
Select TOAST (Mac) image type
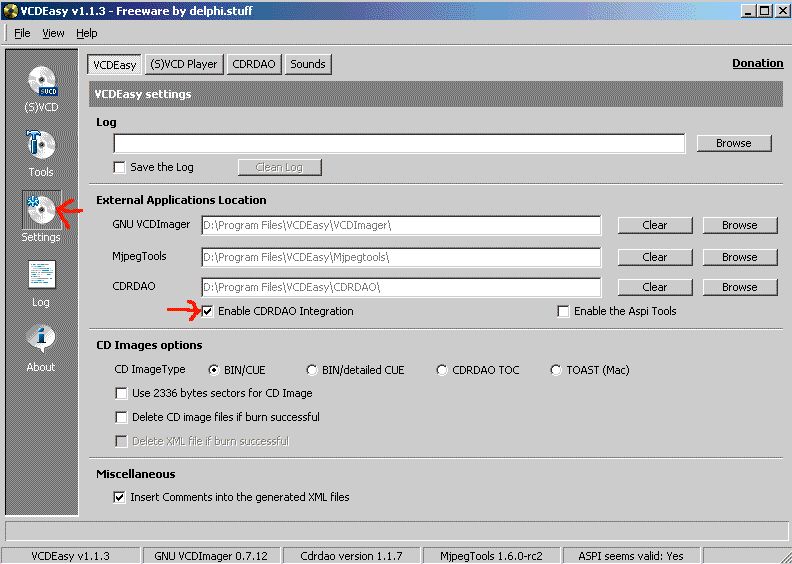click(556, 370)
